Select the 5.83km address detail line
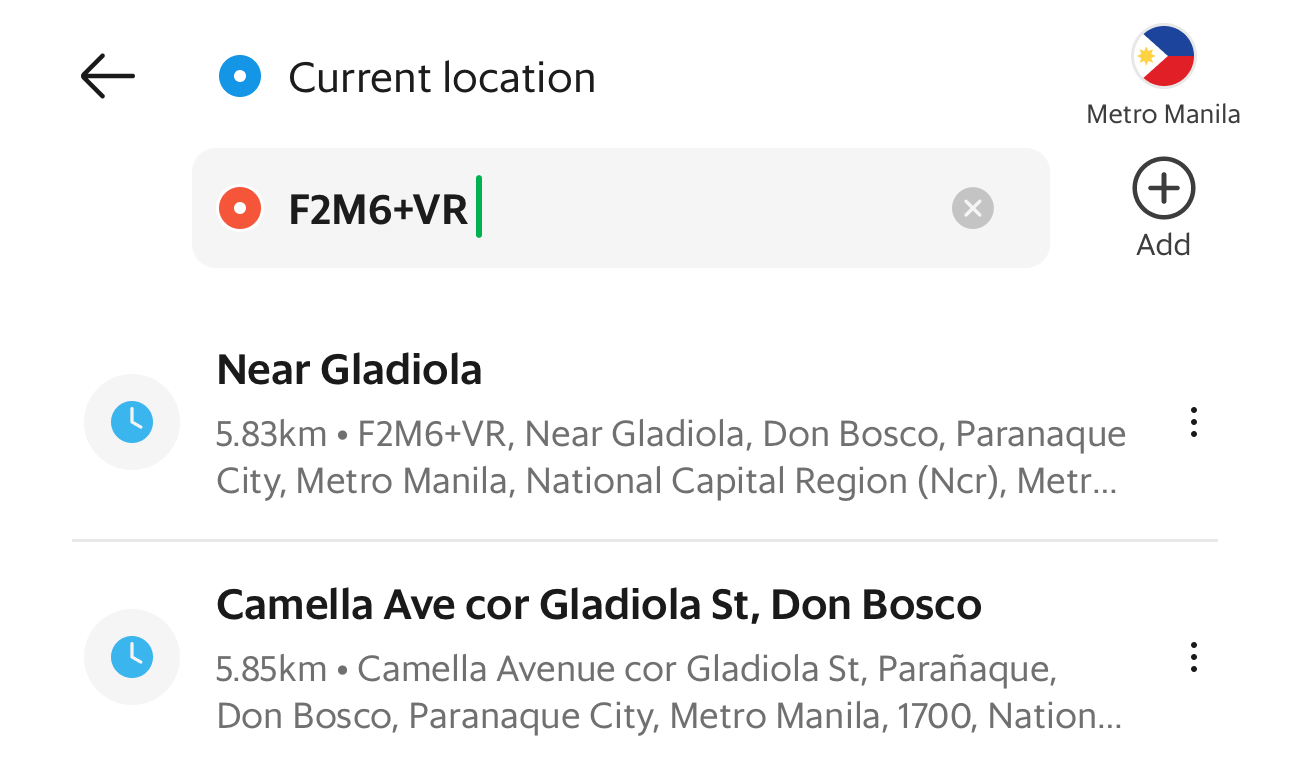1290x774 pixels. (671, 458)
